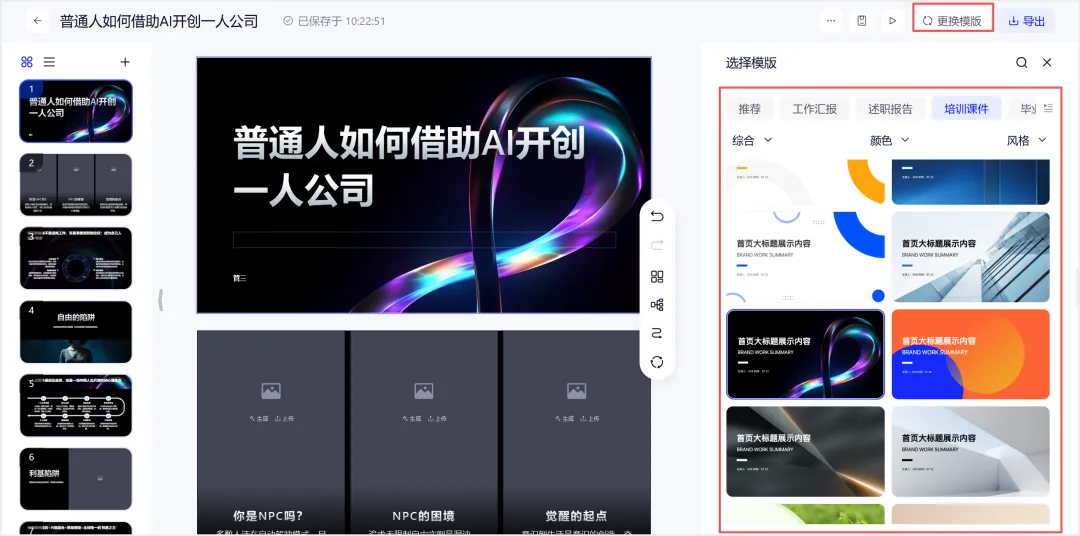Click 上传 under the 觉醒的起点 card

589,418
